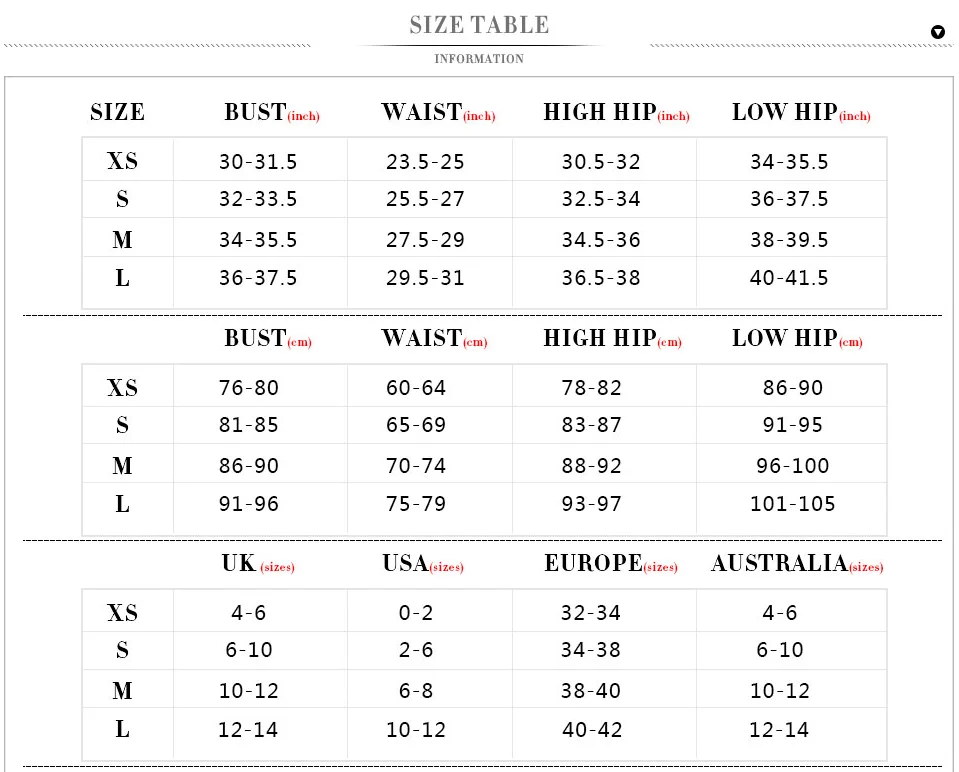Select the BUST (inch) column header
This screenshot has width=959, height=772.
(x=272, y=113)
